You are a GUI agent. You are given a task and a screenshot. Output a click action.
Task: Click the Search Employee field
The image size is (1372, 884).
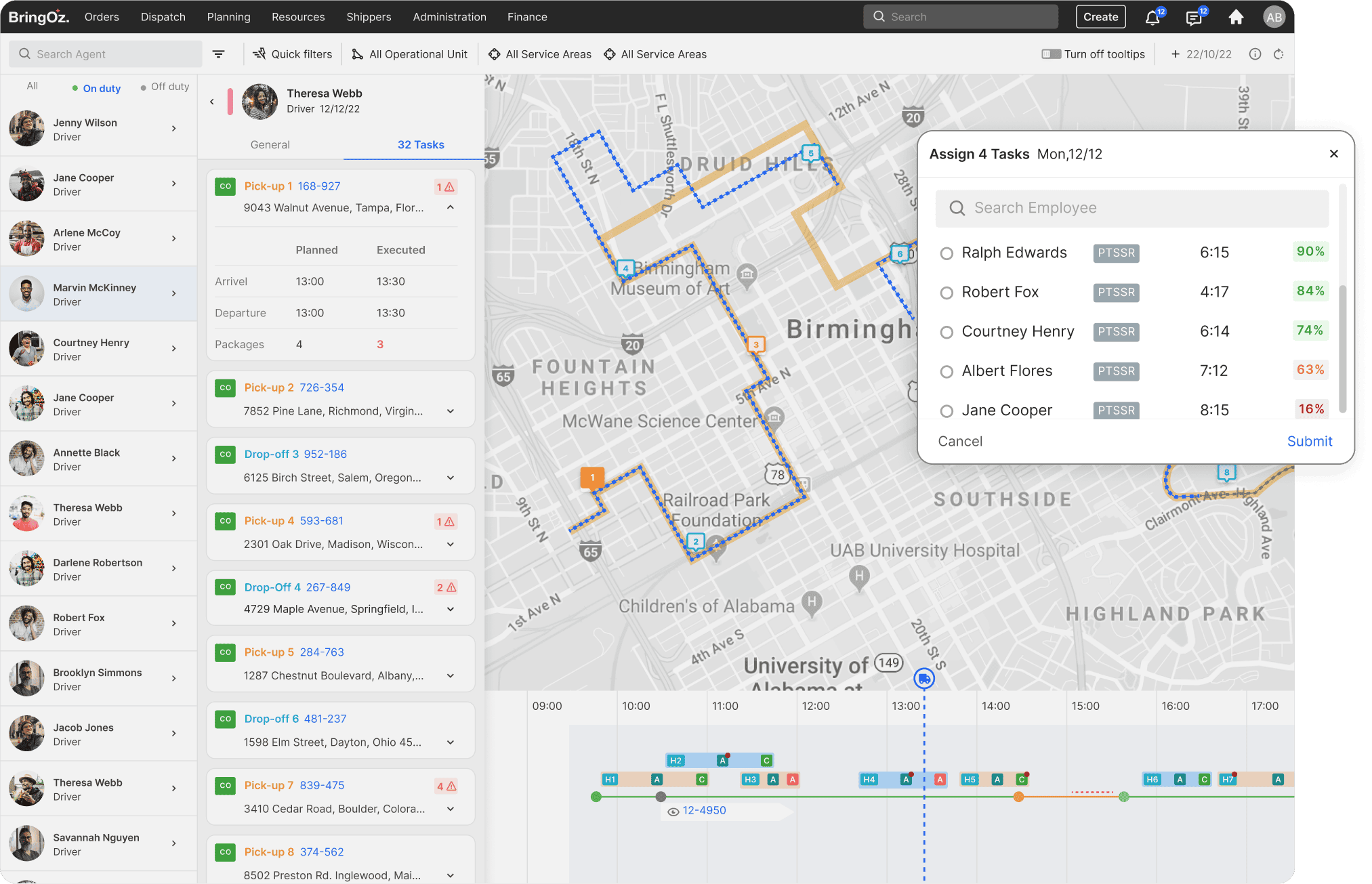click(1131, 208)
